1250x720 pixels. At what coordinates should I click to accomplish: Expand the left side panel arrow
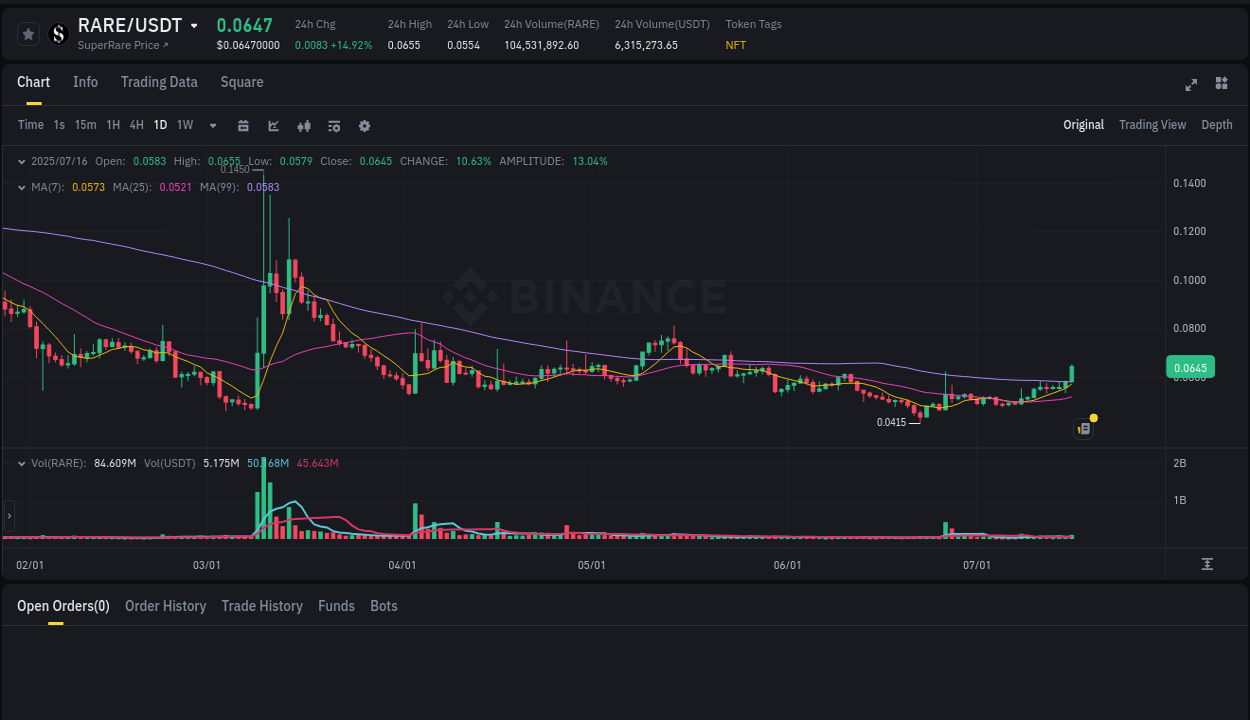9,515
